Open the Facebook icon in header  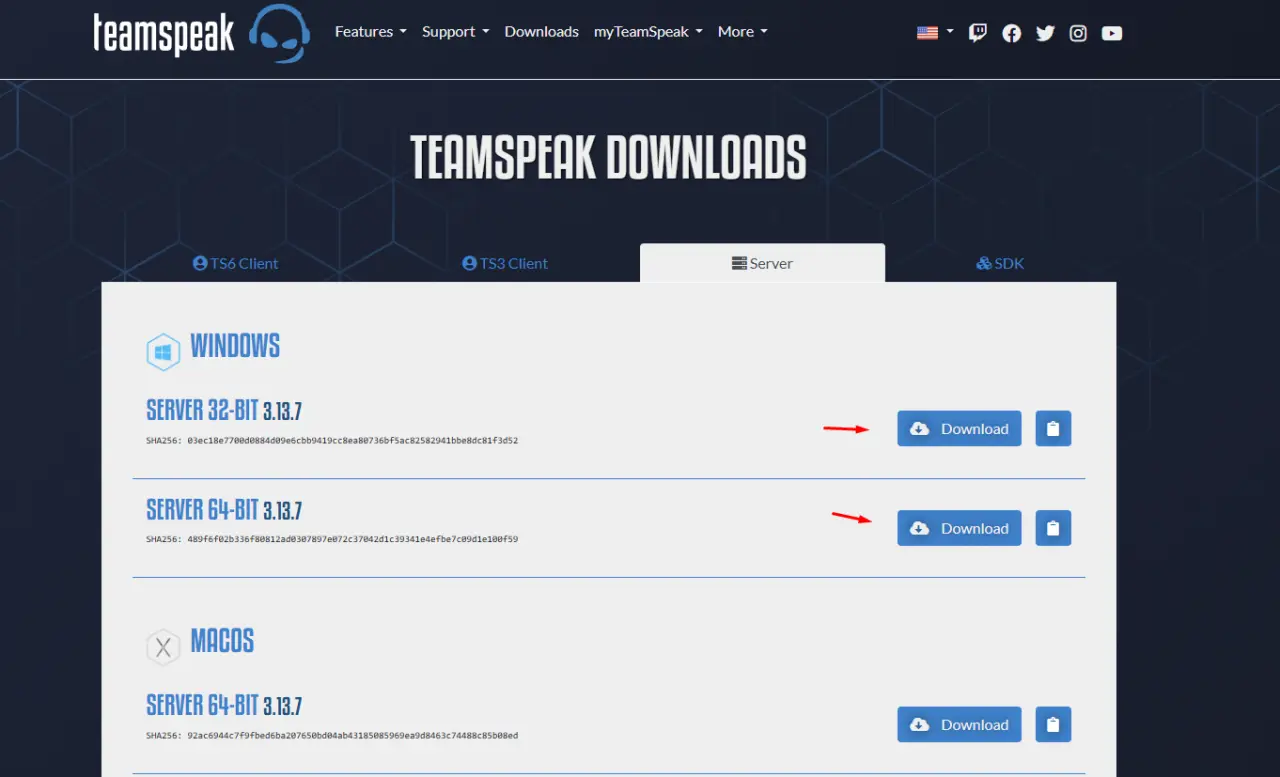click(1012, 33)
